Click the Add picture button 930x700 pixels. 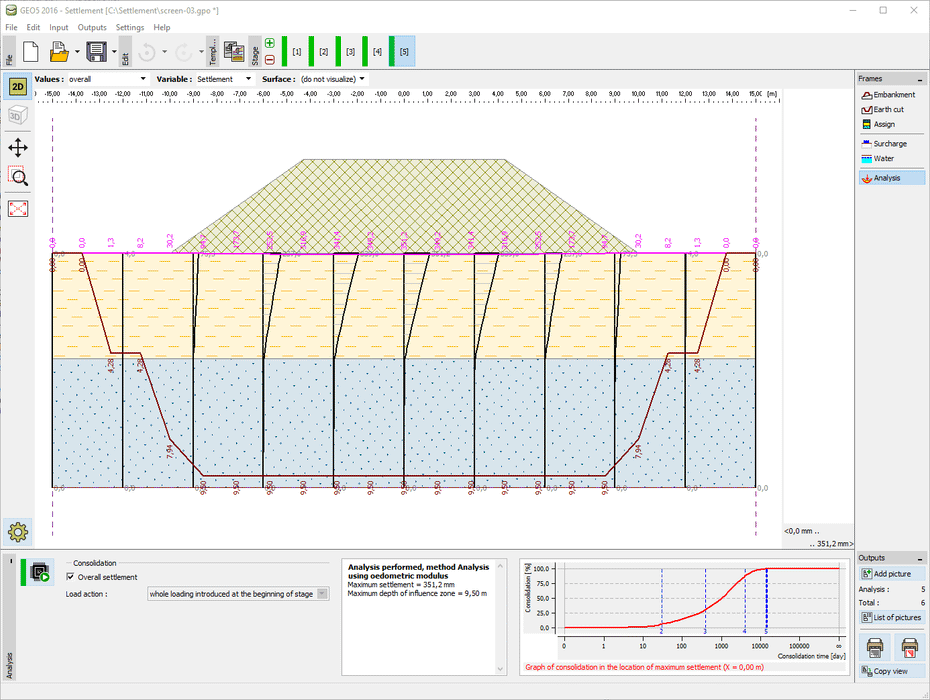pos(891,574)
